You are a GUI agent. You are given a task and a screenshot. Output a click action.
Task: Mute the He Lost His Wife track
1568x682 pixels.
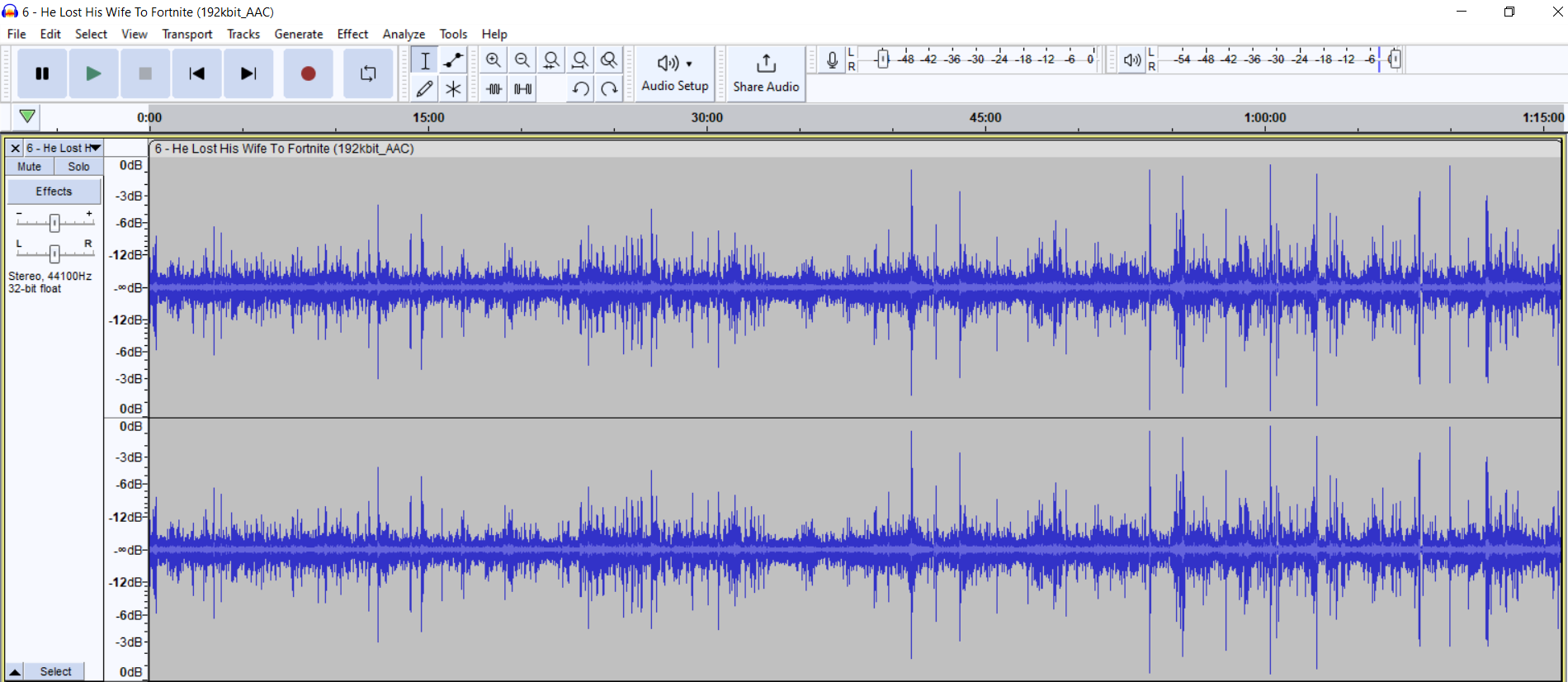(30, 167)
